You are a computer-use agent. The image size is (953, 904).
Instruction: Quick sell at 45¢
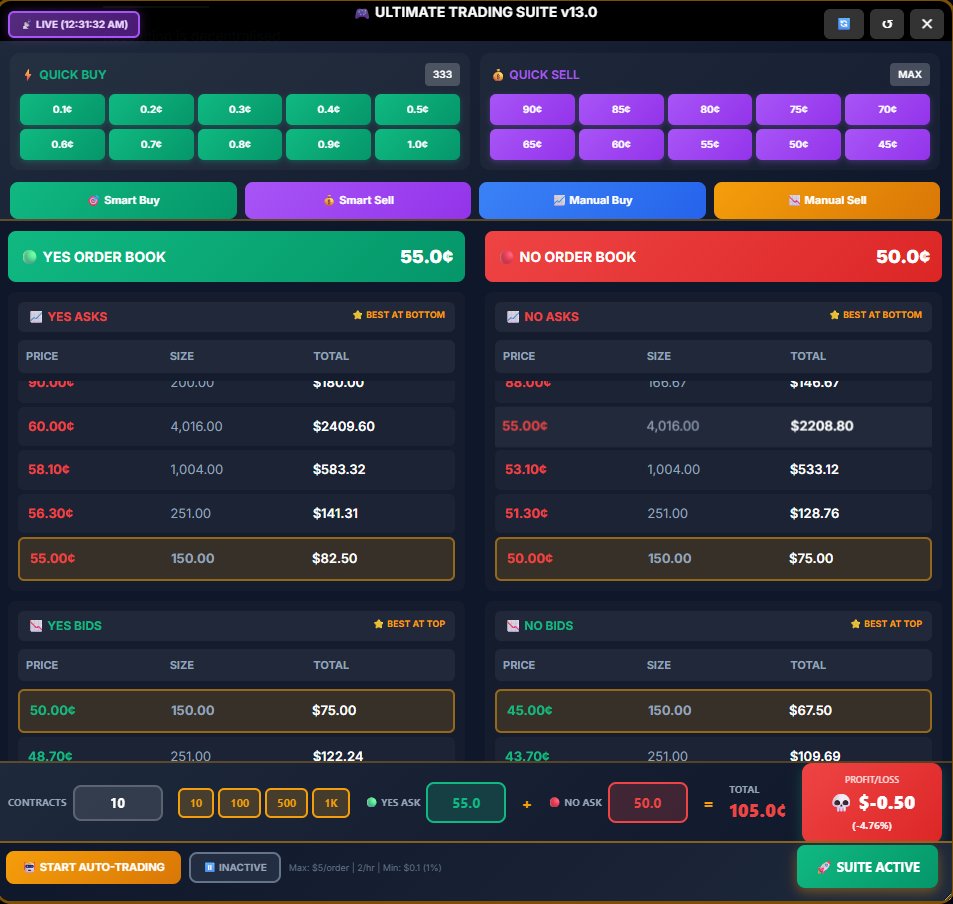click(x=887, y=145)
